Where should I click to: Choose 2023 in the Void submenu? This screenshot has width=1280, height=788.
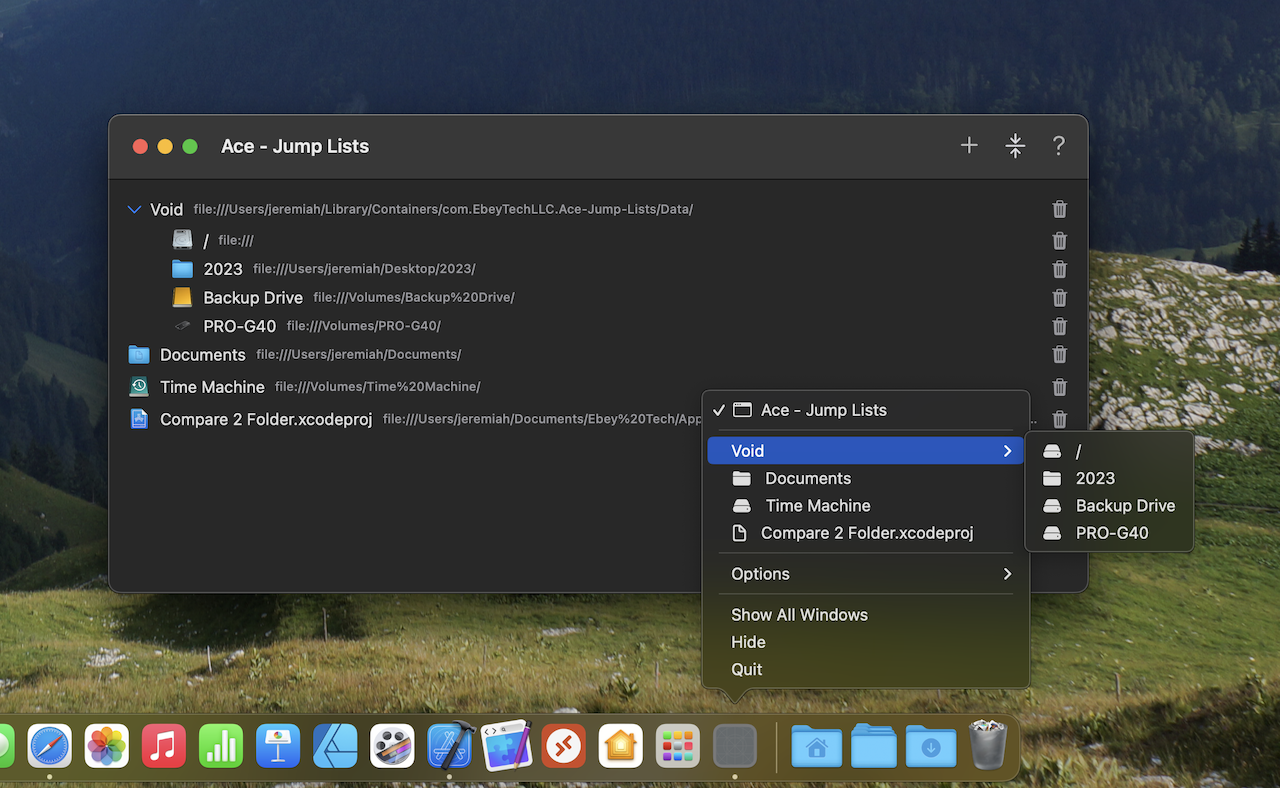pos(1109,478)
